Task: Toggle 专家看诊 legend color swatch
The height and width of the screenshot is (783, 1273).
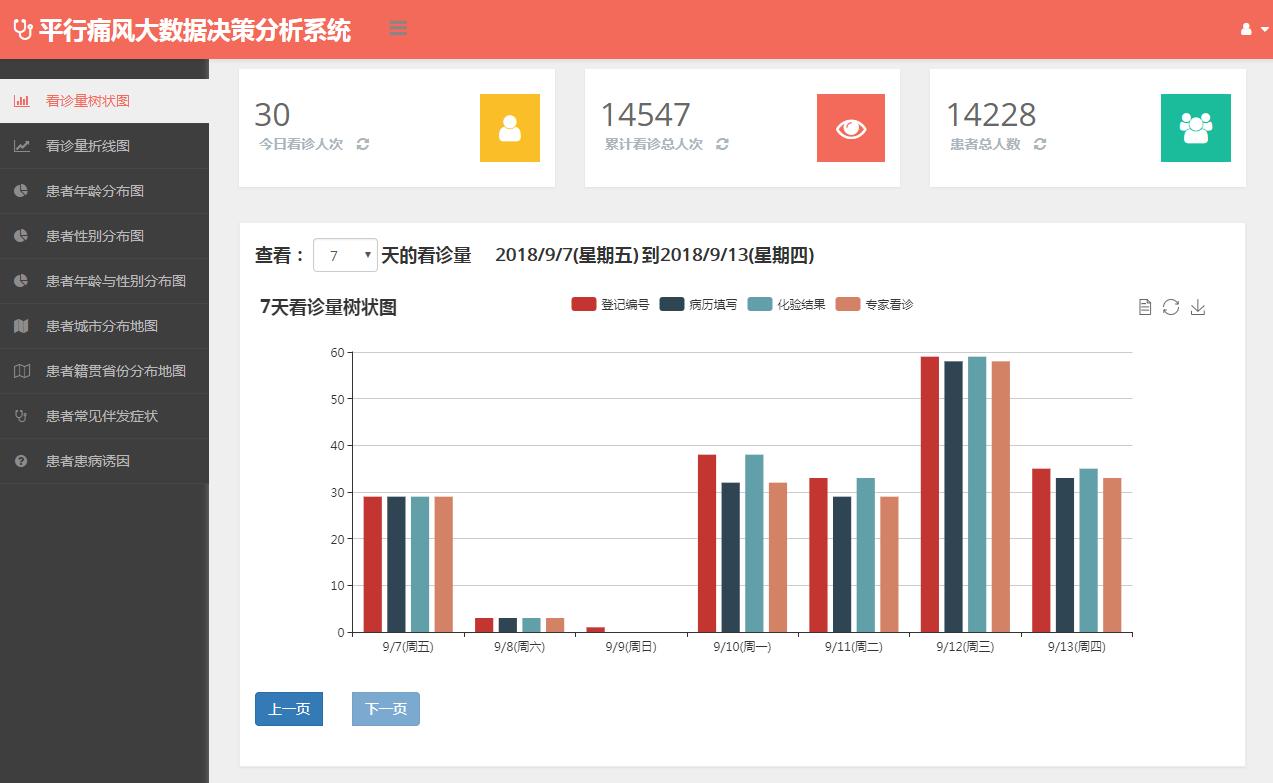Action: coord(848,304)
